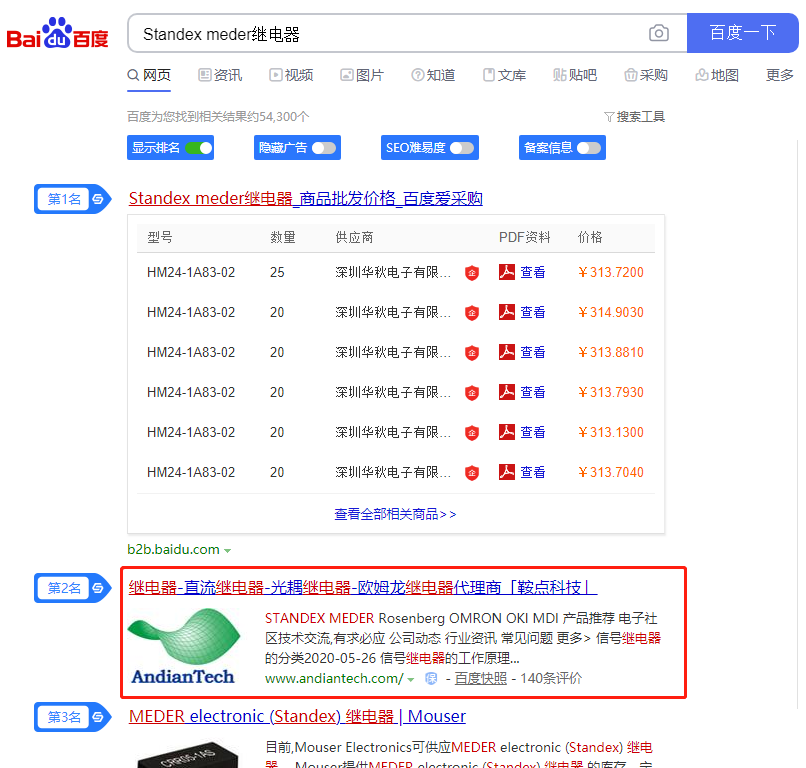Click red shield badge in ¥313.8810 row
Viewport: 806px width, 768px height.
(472, 353)
